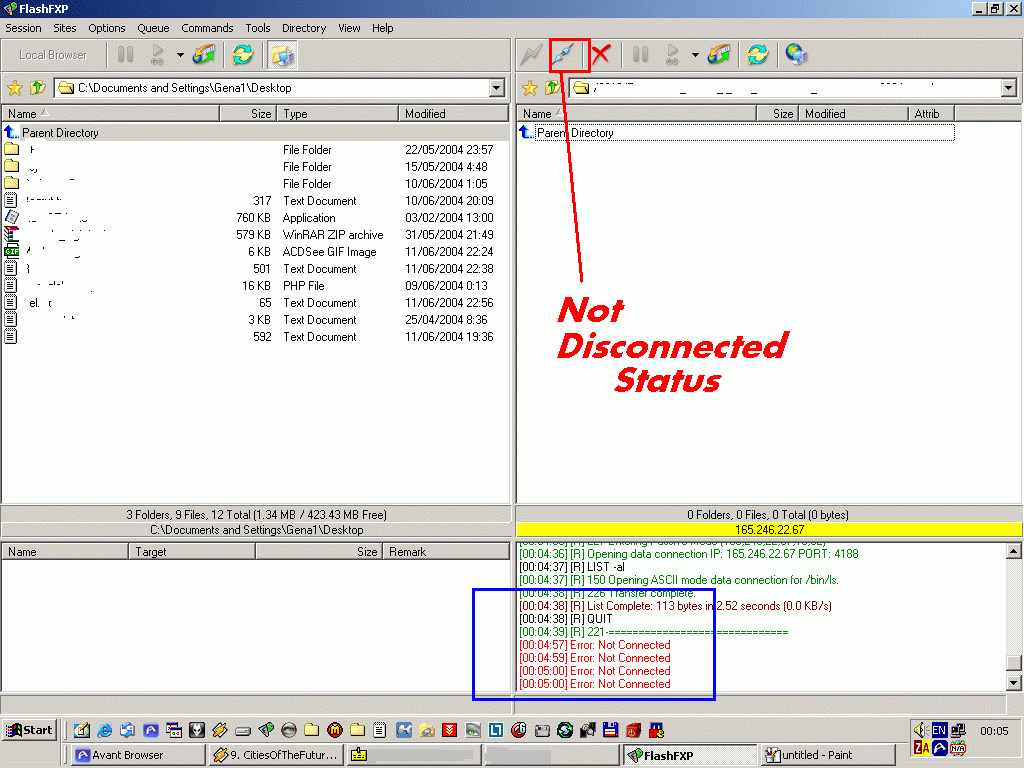The width and height of the screenshot is (1024, 768).
Task: Refresh the local pane file listing
Action: (242, 55)
